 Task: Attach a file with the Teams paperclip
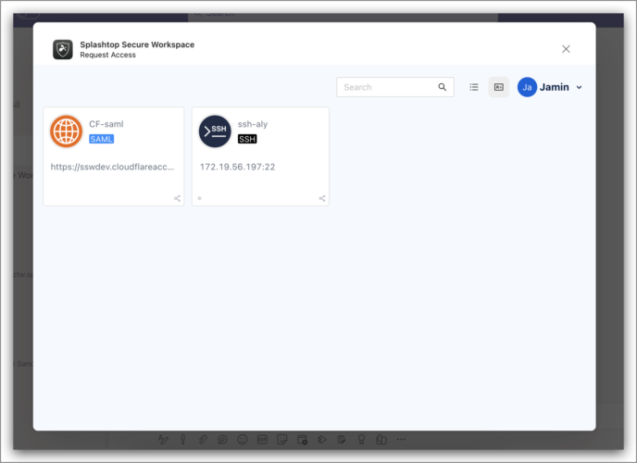(x=203, y=439)
